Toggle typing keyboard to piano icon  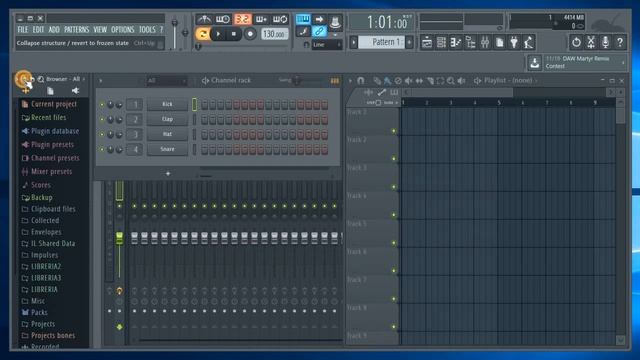303,19
